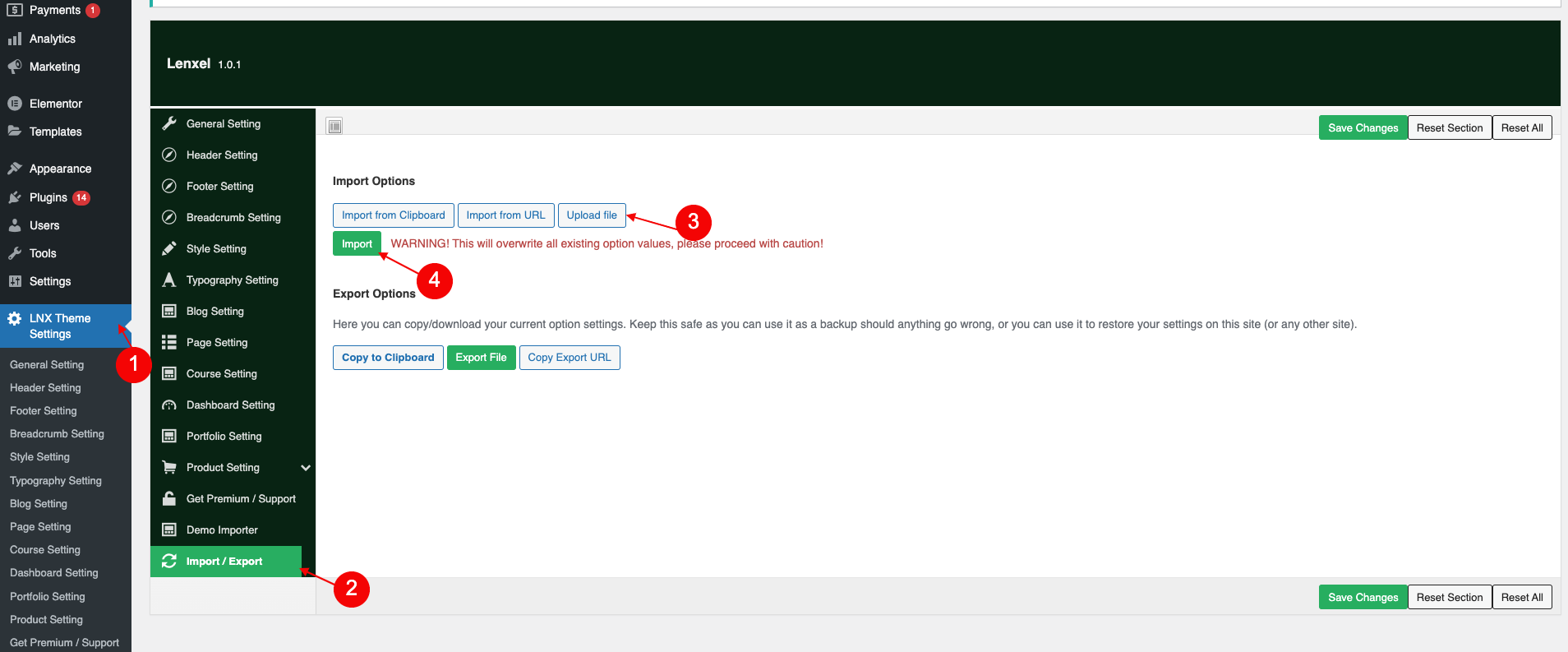Click the Analytics bar chart icon
The height and width of the screenshot is (652, 1568).
(15, 39)
